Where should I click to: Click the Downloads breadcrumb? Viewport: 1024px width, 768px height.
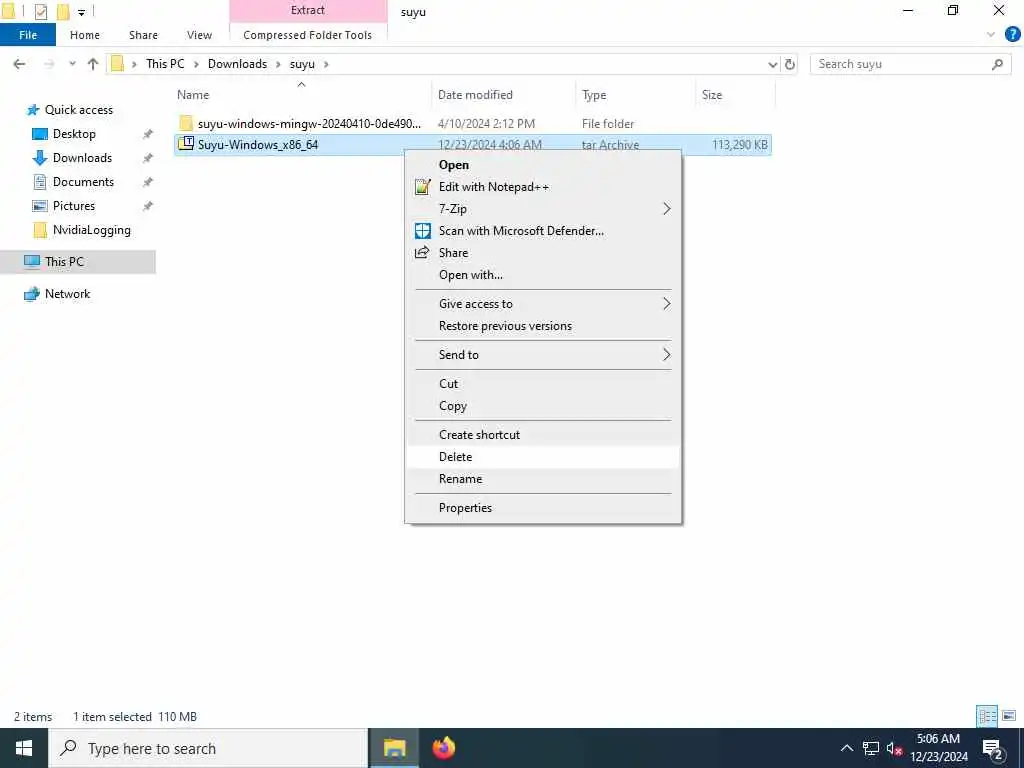237,64
